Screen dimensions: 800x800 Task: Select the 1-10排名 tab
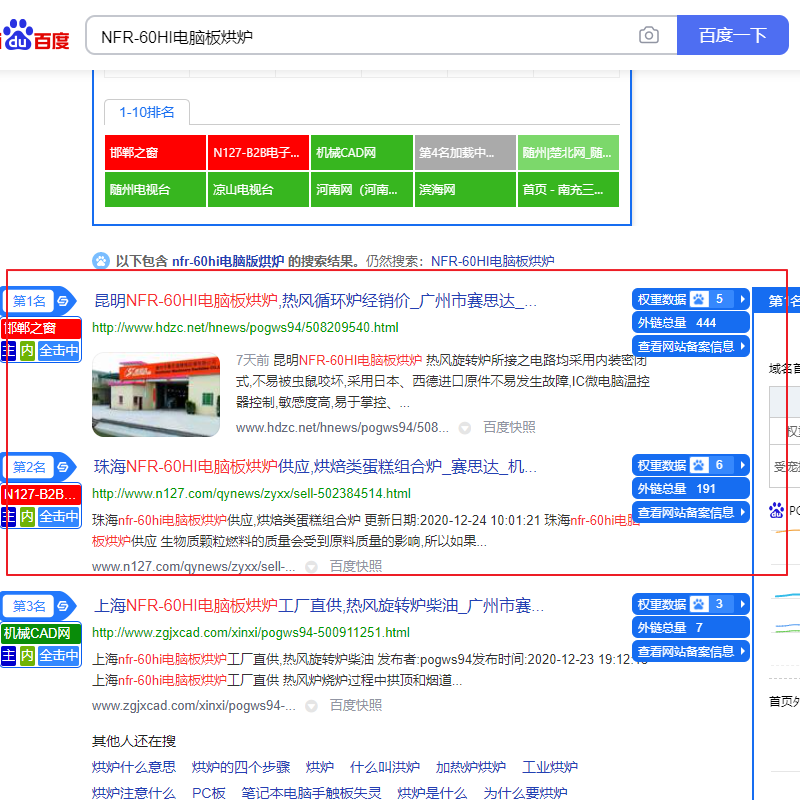pyautogui.click(x=147, y=112)
